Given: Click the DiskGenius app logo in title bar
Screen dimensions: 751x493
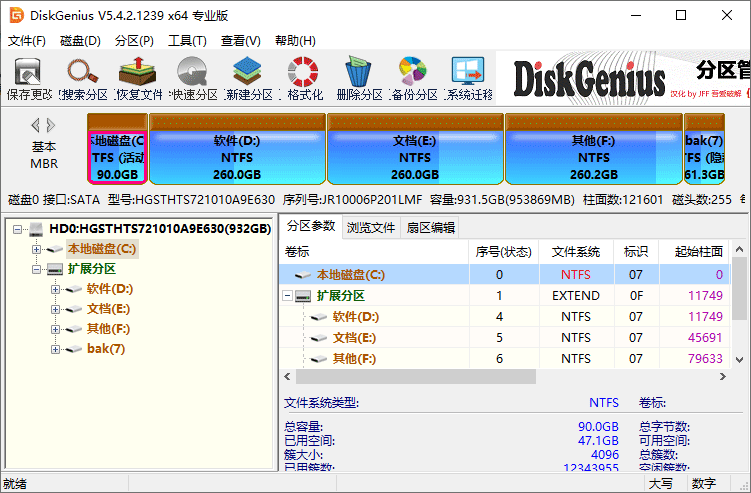Looking at the screenshot, I should 16,15.
